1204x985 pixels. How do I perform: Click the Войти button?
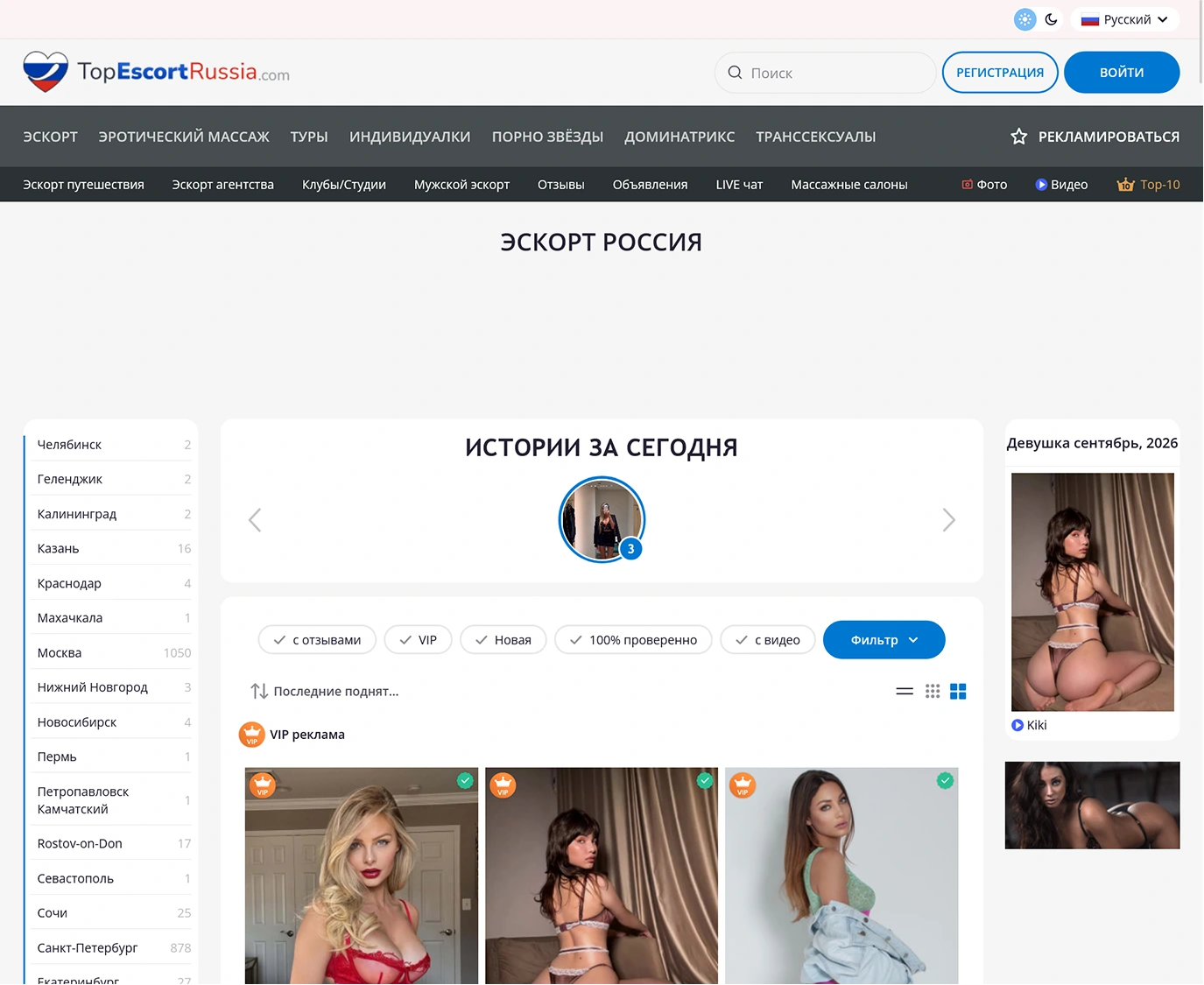point(1122,73)
